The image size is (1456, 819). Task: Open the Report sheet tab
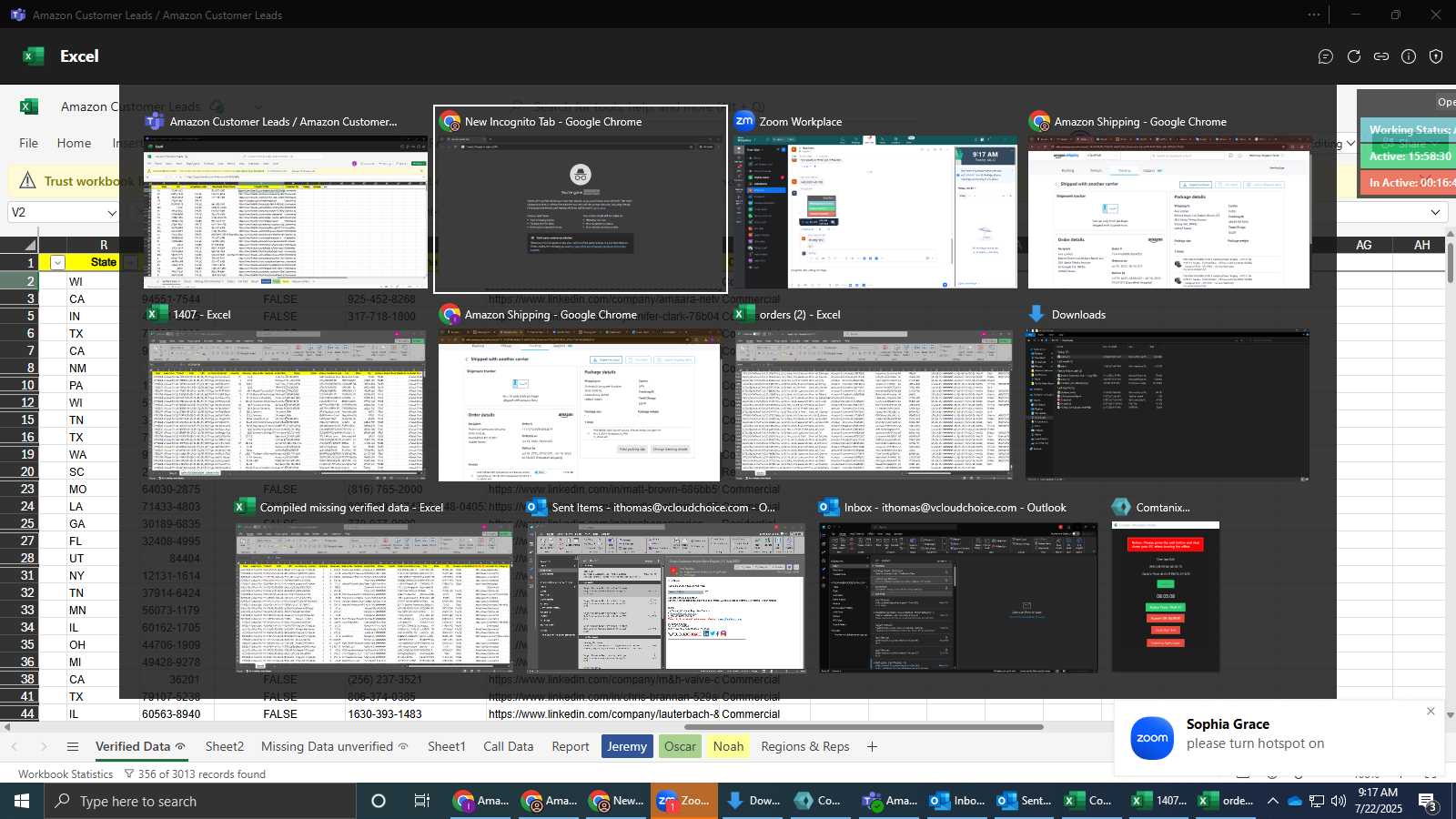(571, 746)
